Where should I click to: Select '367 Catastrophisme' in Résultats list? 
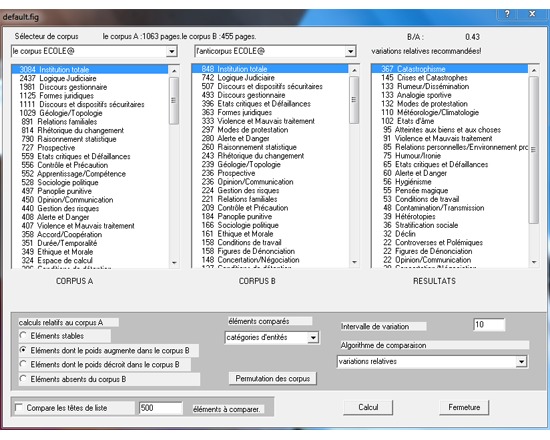pos(450,69)
